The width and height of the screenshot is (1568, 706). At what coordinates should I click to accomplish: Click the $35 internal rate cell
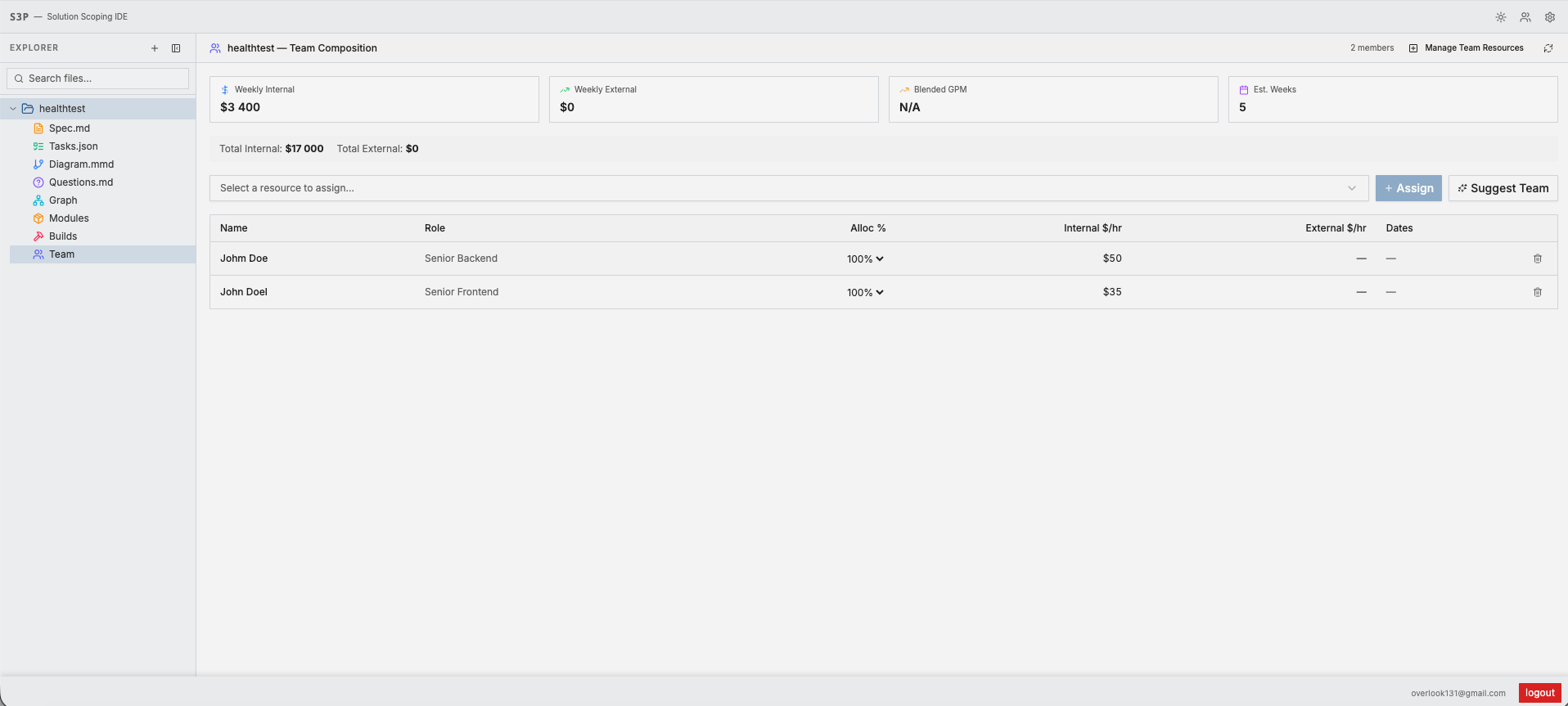1112,292
